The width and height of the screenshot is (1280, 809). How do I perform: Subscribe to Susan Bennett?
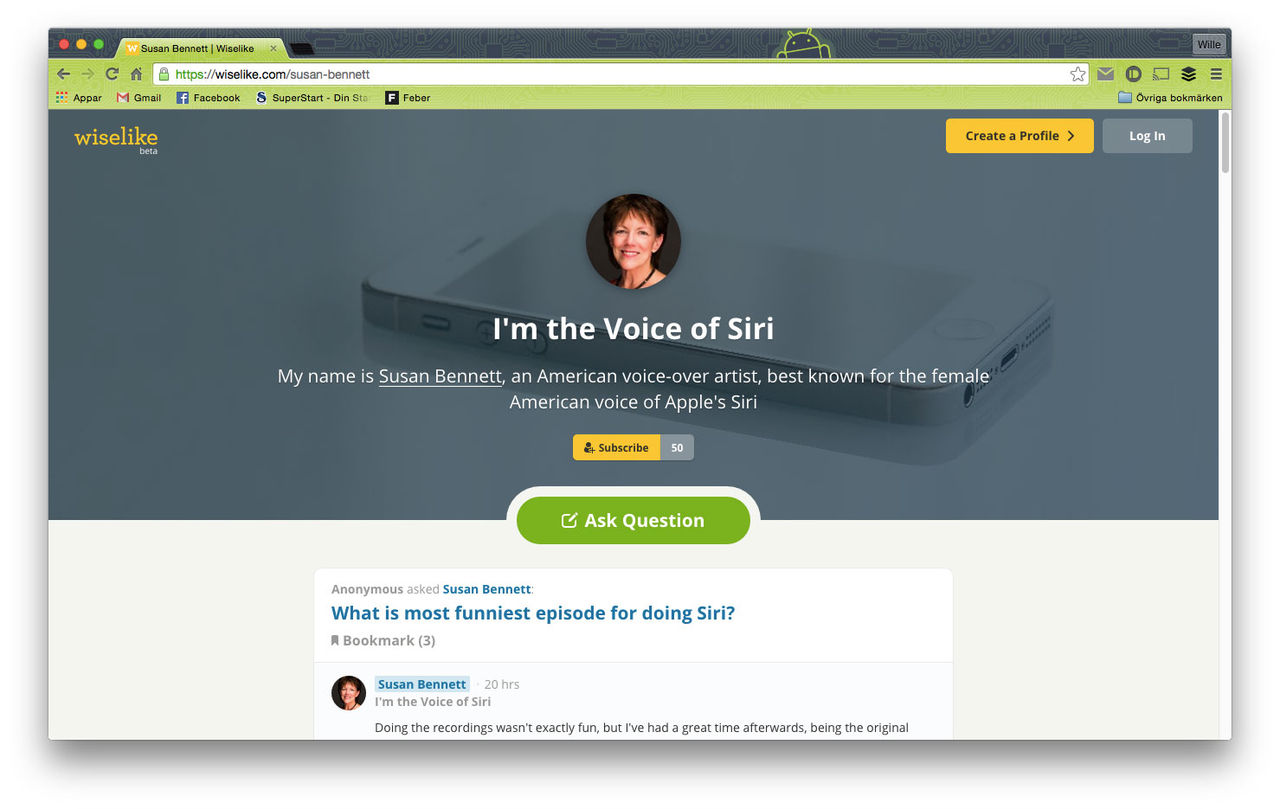[617, 447]
